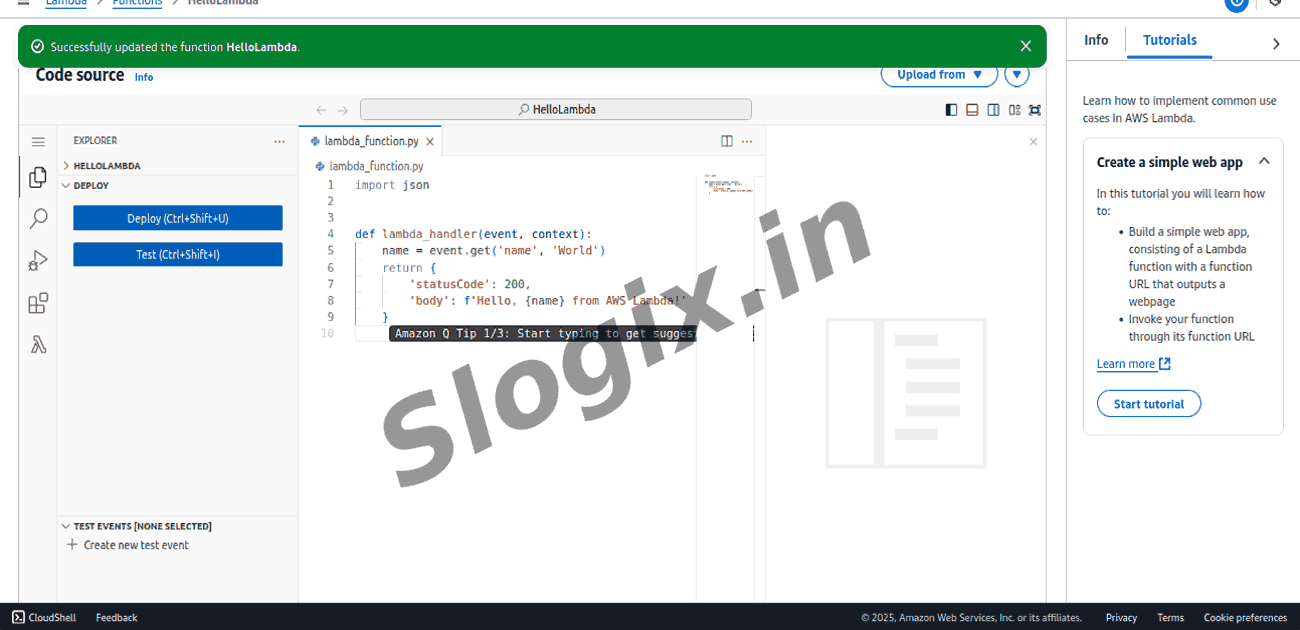Click the Start tutorial button
Viewport: 1300px width, 630px height.
(1148, 404)
